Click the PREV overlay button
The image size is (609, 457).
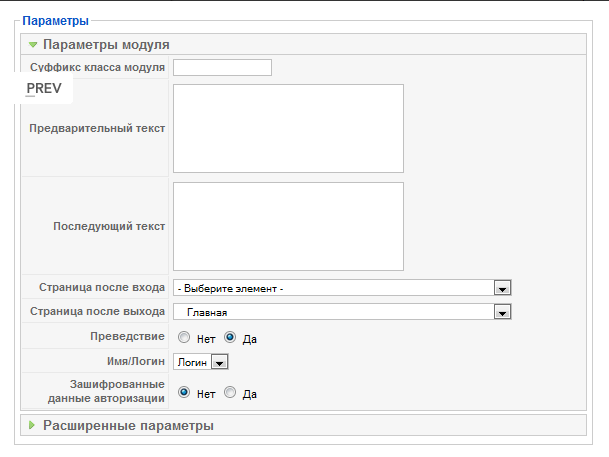pyautogui.click(x=44, y=88)
